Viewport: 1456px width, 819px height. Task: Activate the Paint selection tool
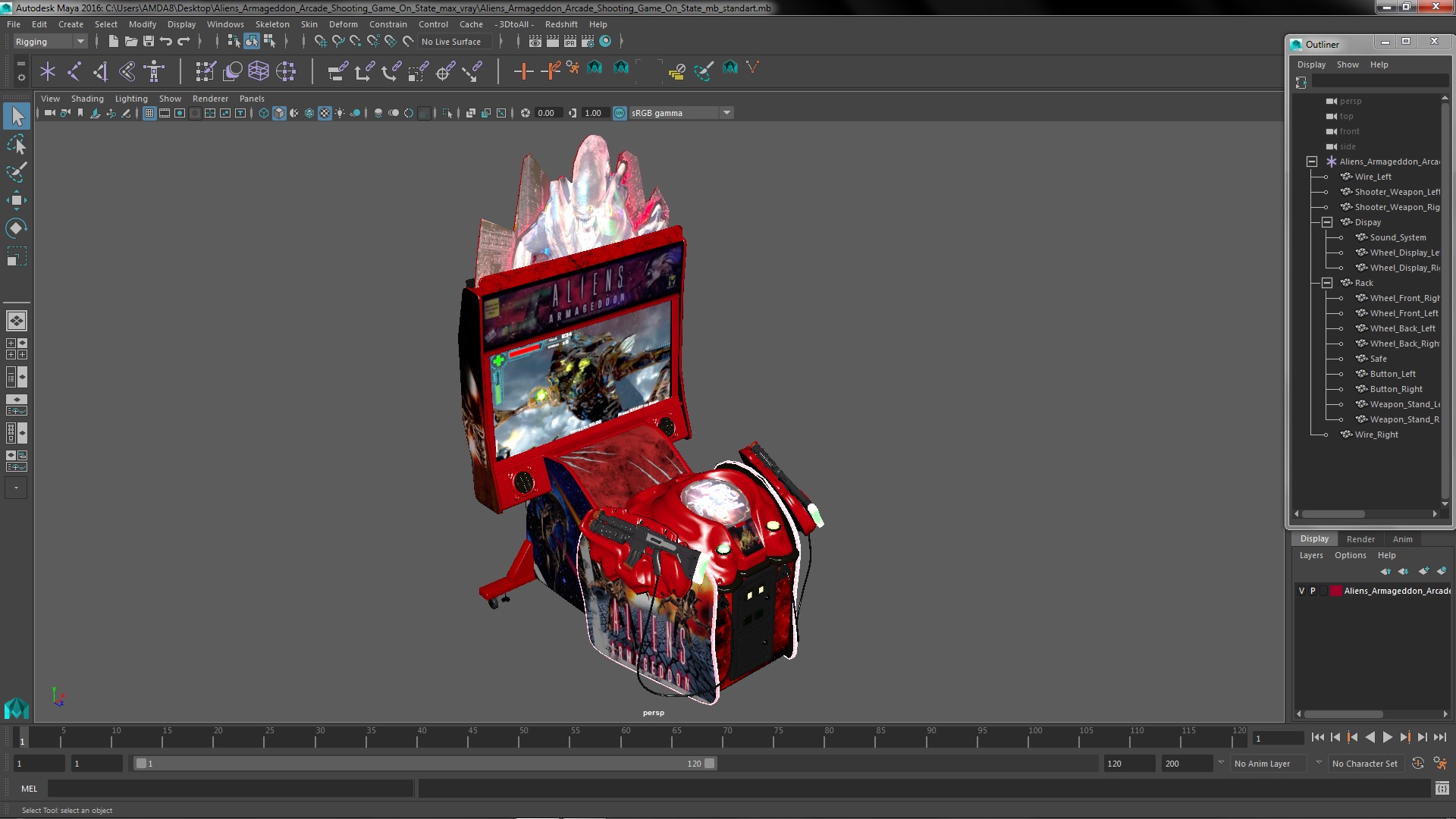coord(17,172)
